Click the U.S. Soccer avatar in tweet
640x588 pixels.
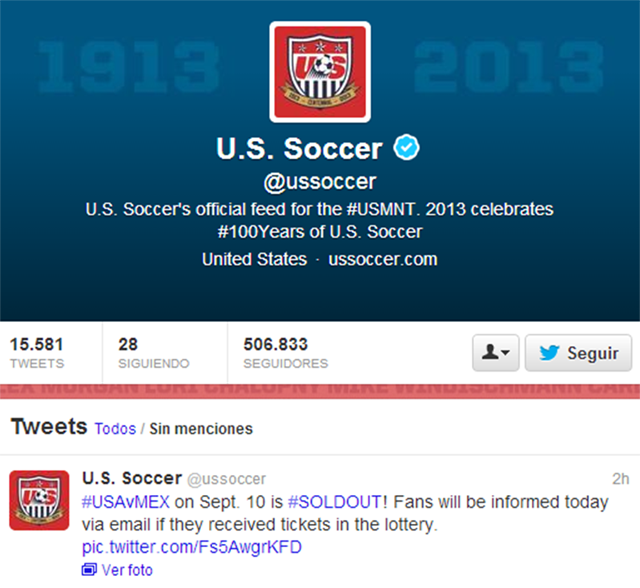tap(39, 500)
